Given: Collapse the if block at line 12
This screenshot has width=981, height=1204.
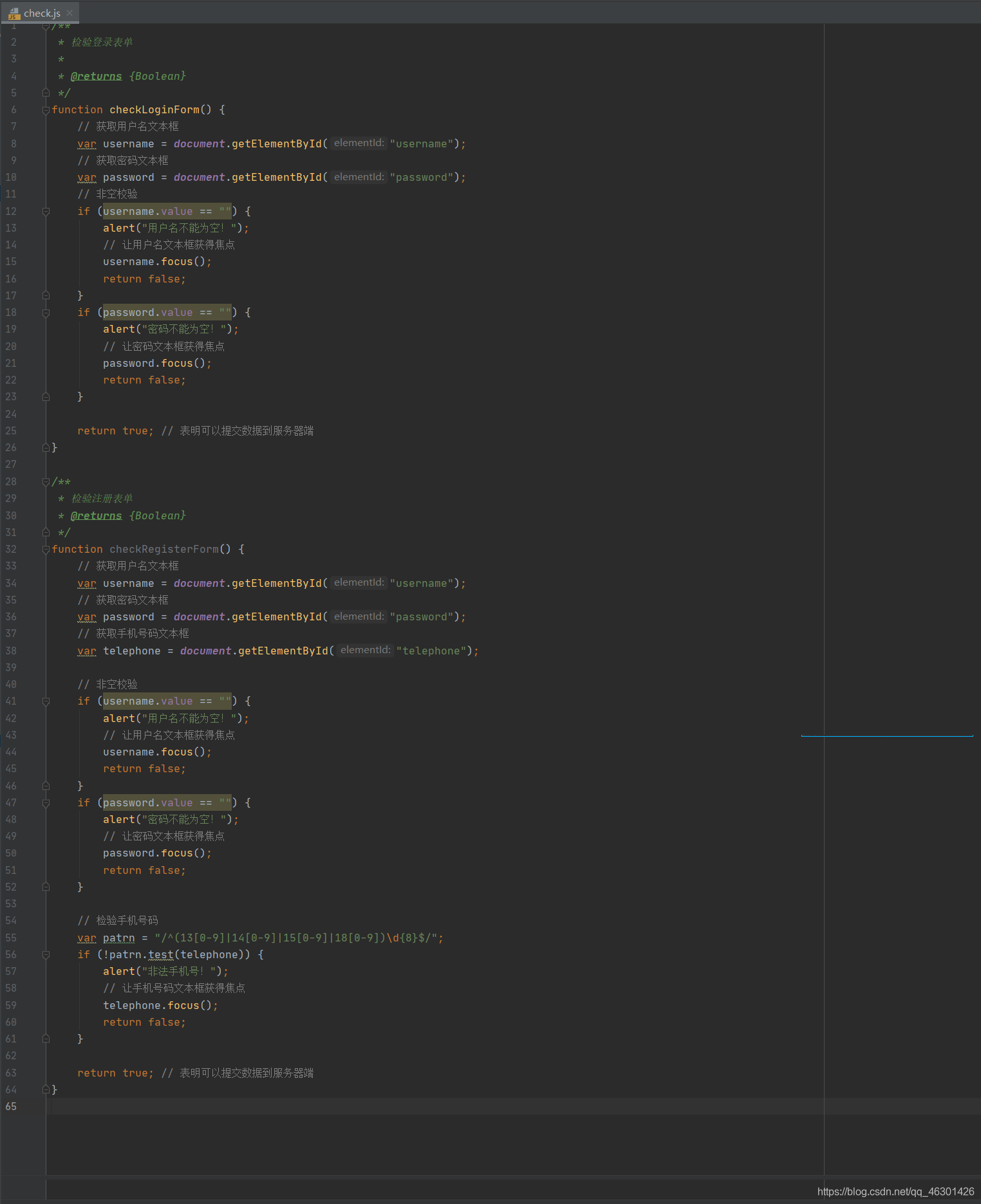Looking at the screenshot, I should tap(46, 212).
